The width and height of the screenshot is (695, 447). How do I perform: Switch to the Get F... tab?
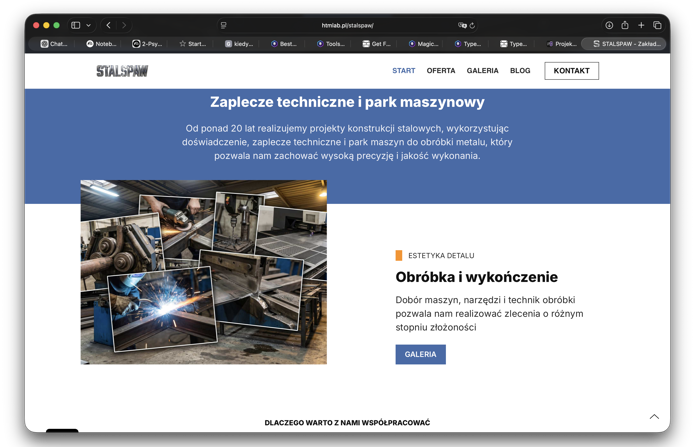377,43
